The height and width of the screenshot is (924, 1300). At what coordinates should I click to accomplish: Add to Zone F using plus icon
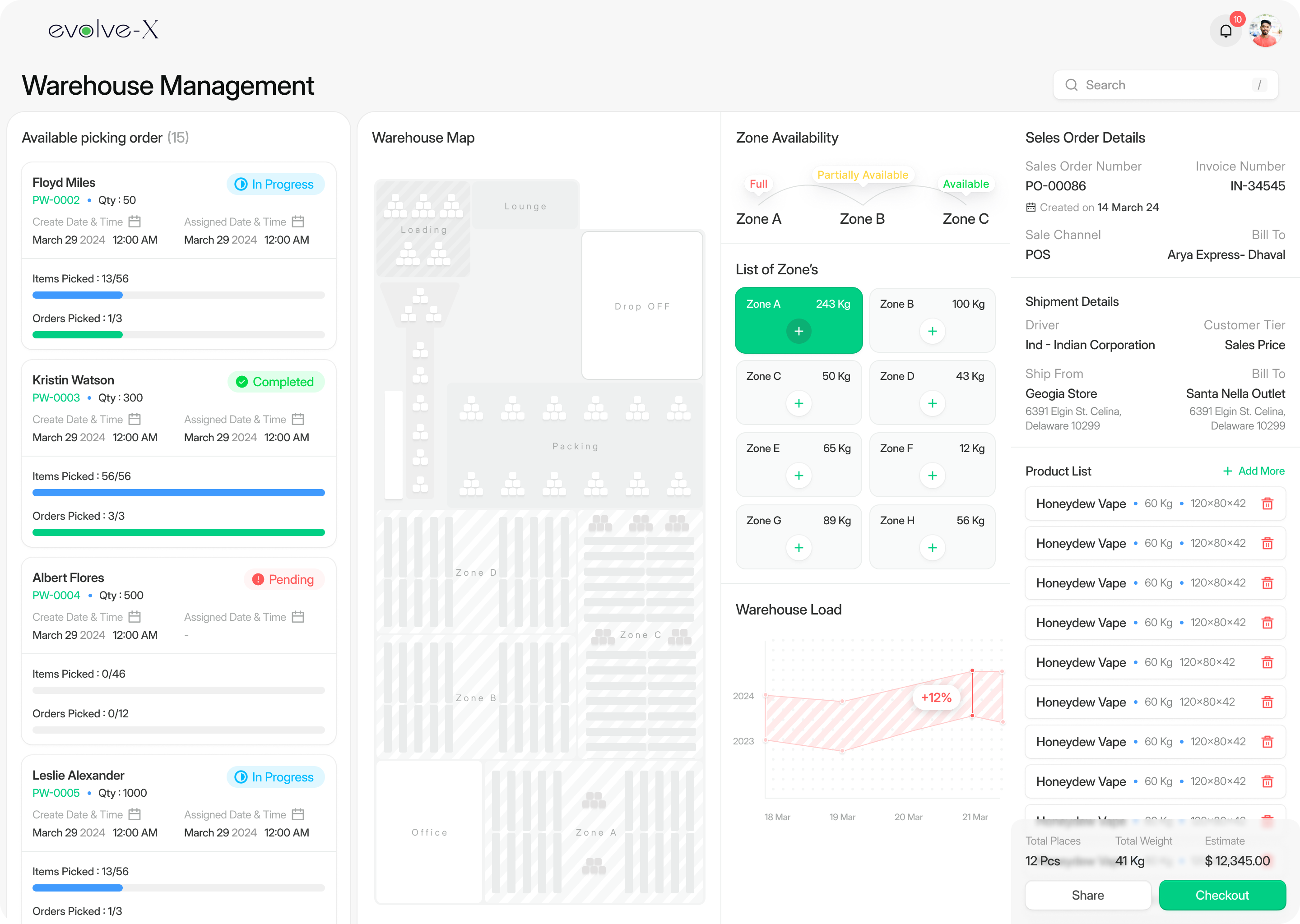click(932, 476)
